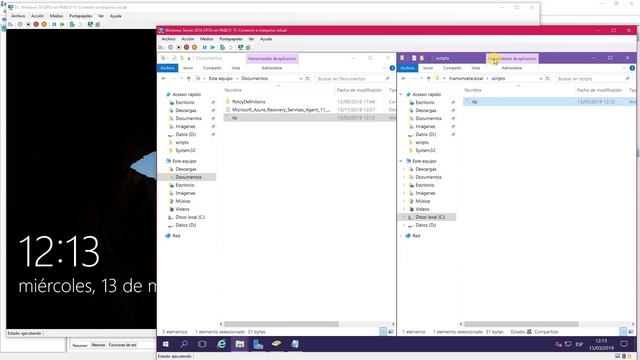Viewport: 640px width, 360px height.
Task: Refresh the scripts explorer address bar
Action: click(x=548, y=78)
